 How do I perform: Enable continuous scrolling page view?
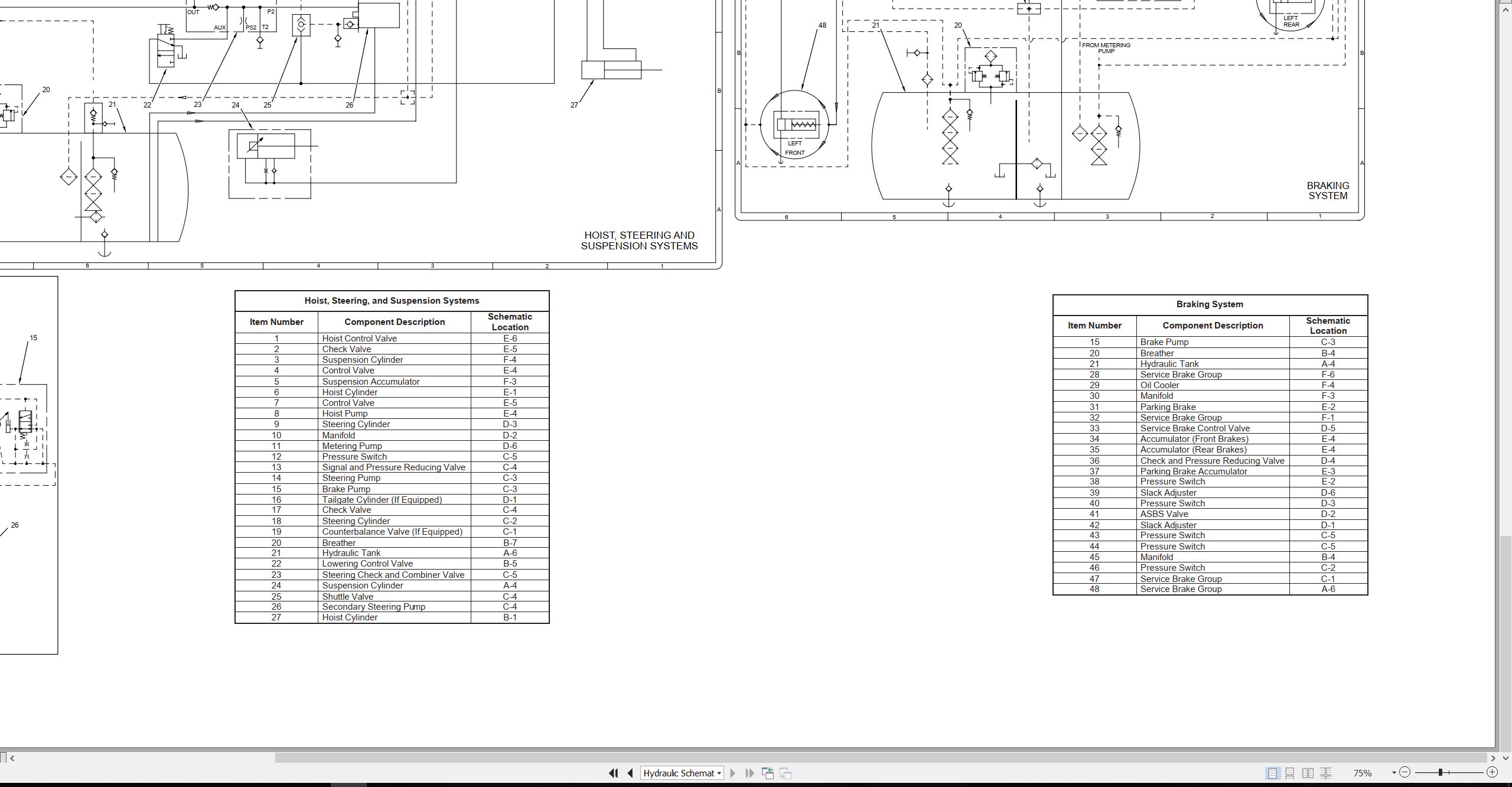[x=1290, y=773]
